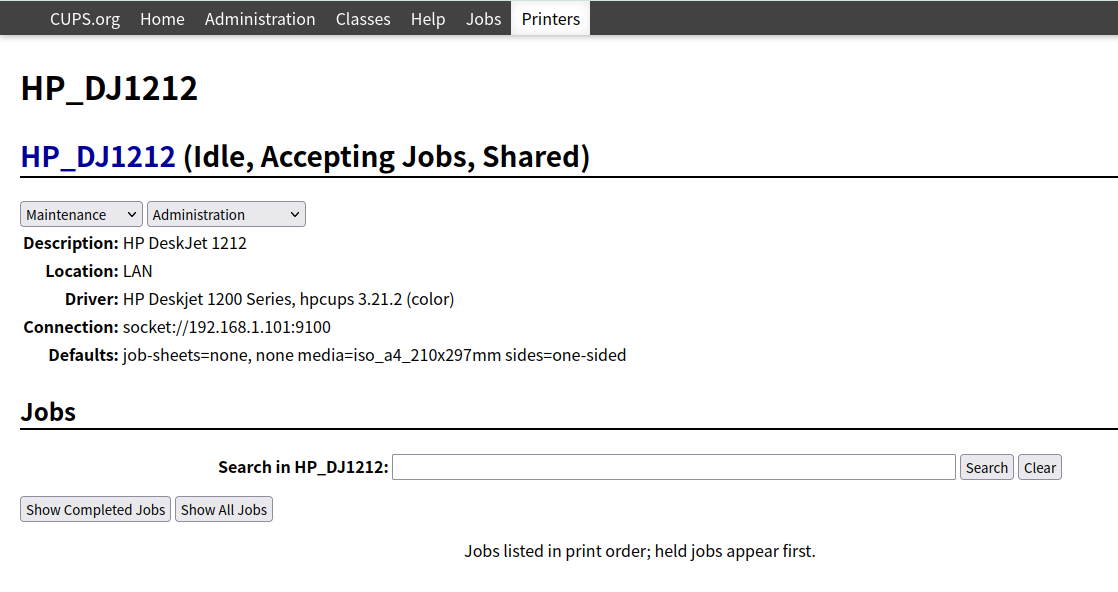This screenshot has height=592, width=1118.
Task: Focus the Search in HP_DJ1212 text field
Action: pyautogui.click(x=673, y=467)
